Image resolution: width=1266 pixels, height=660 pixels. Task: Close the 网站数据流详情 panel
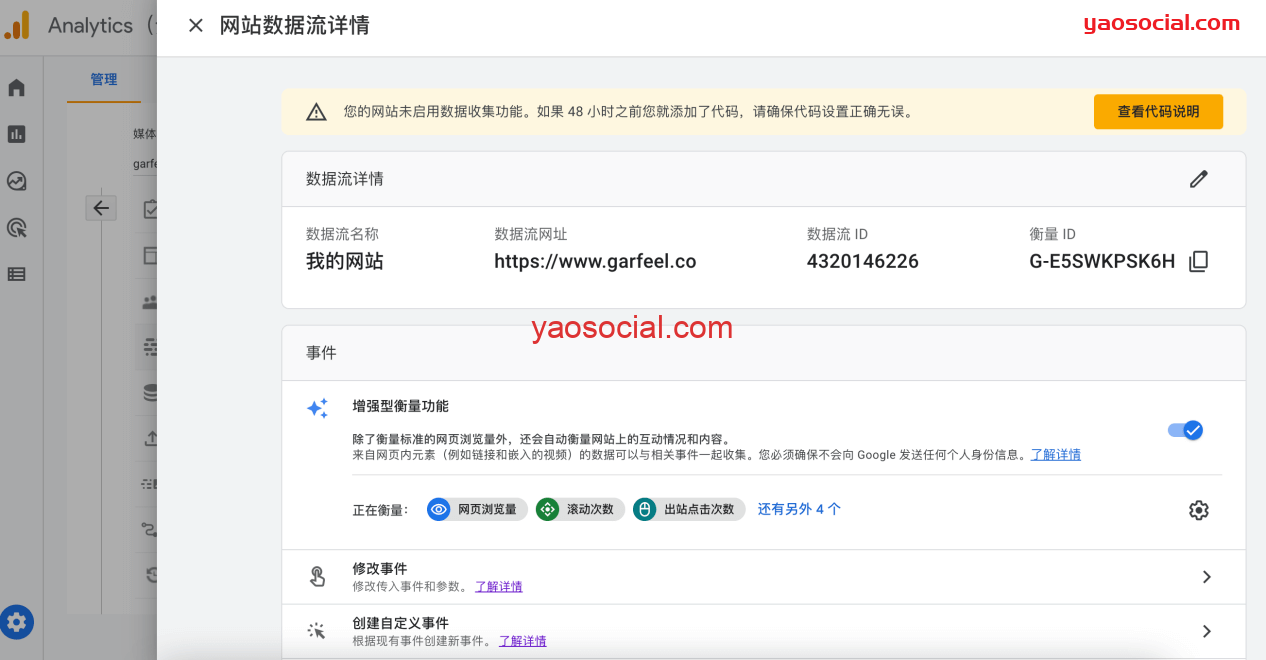196,26
